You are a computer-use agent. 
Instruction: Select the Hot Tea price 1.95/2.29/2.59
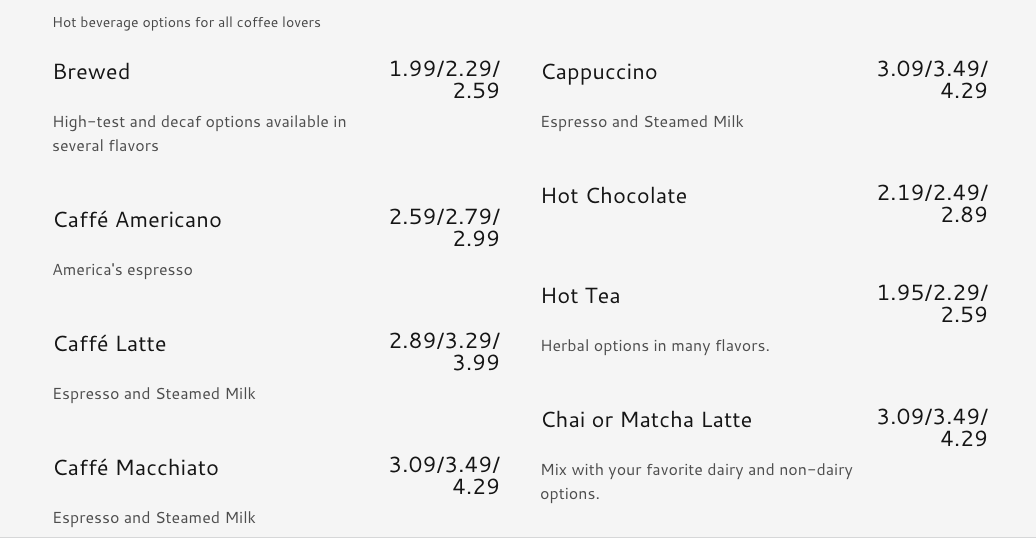(932, 303)
